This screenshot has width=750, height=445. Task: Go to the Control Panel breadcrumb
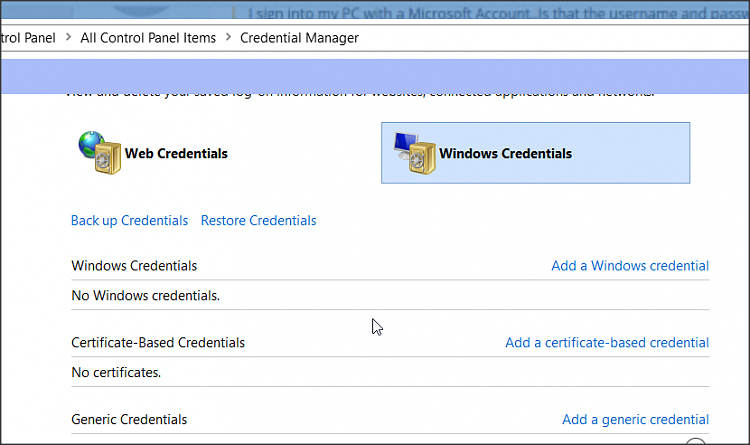coord(28,38)
